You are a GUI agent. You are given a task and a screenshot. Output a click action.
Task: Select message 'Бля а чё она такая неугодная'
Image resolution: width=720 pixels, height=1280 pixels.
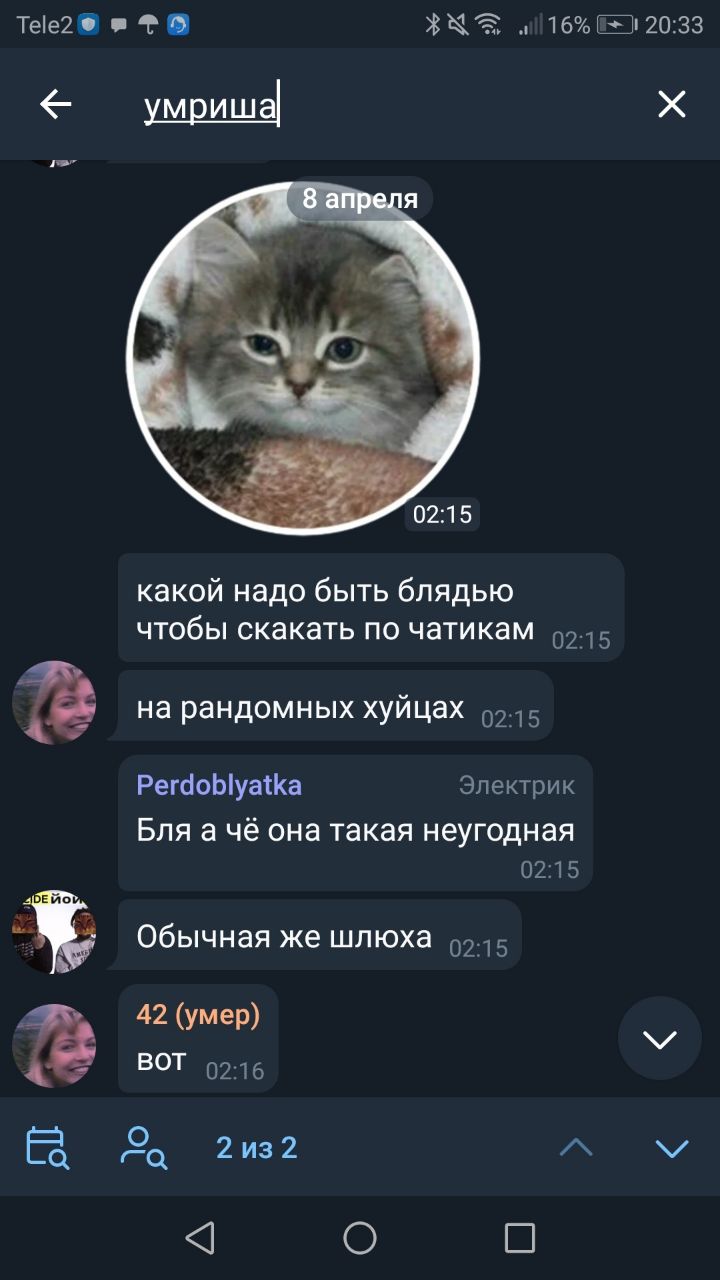click(x=355, y=823)
